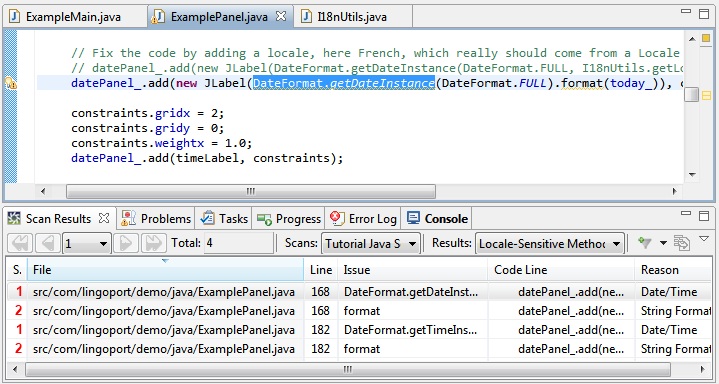Image resolution: width=719 pixels, height=384 pixels.
Task: Open the filter dropdown arrow
Action: pyautogui.click(x=663, y=244)
